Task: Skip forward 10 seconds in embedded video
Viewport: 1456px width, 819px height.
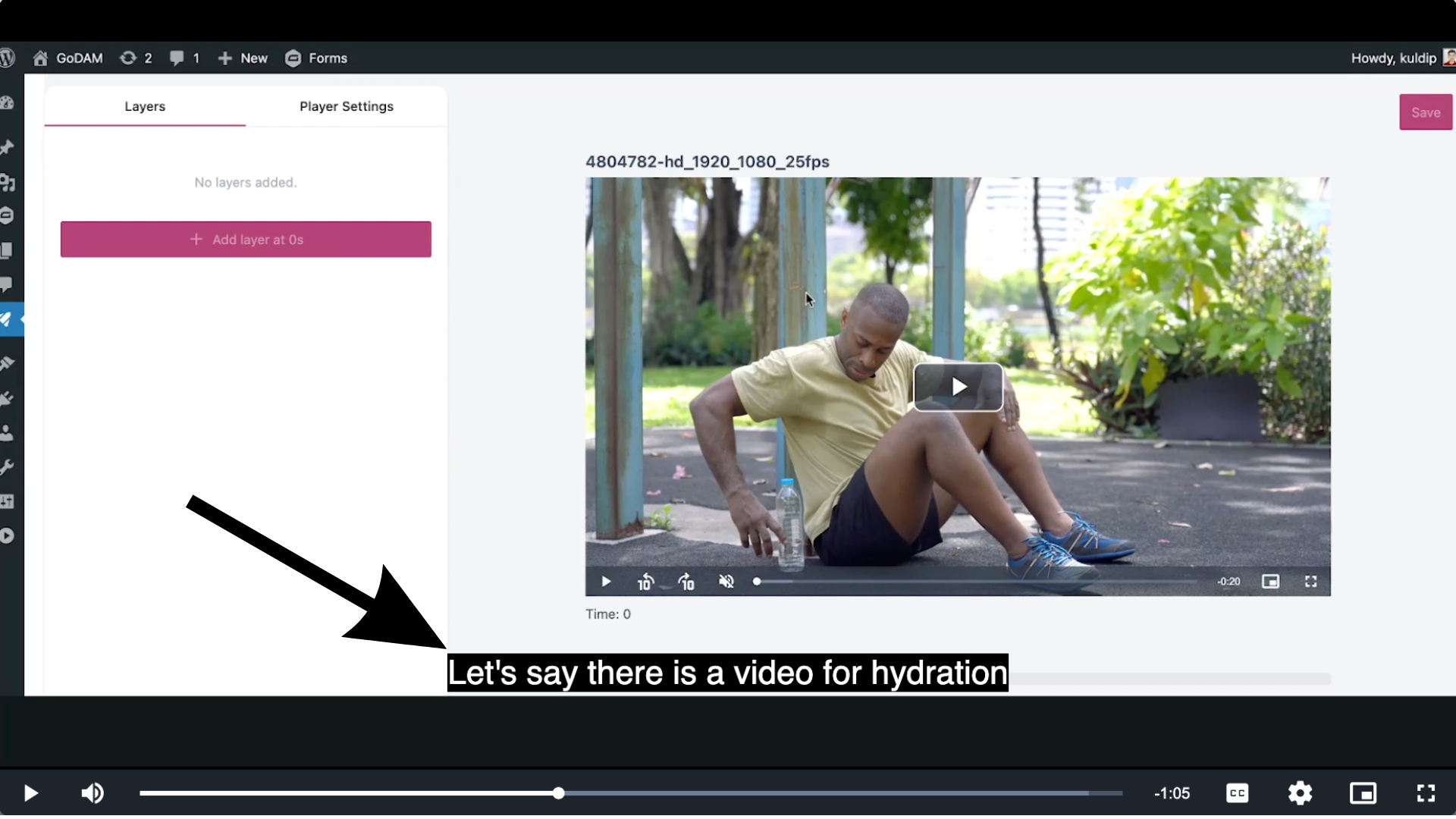Action: click(x=686, y=582)
